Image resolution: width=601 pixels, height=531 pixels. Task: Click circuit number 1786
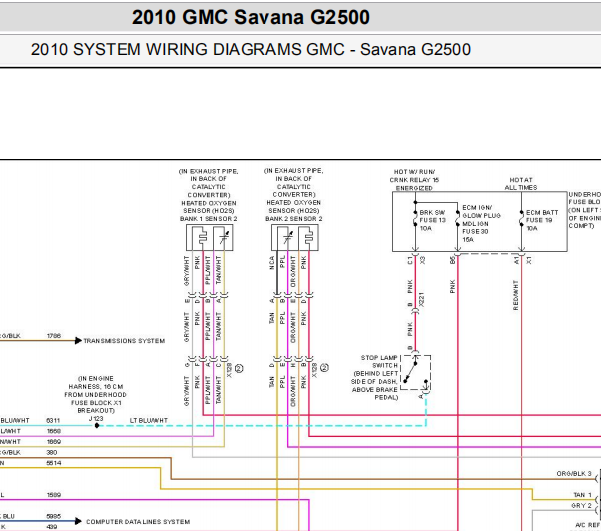[54, 336]
